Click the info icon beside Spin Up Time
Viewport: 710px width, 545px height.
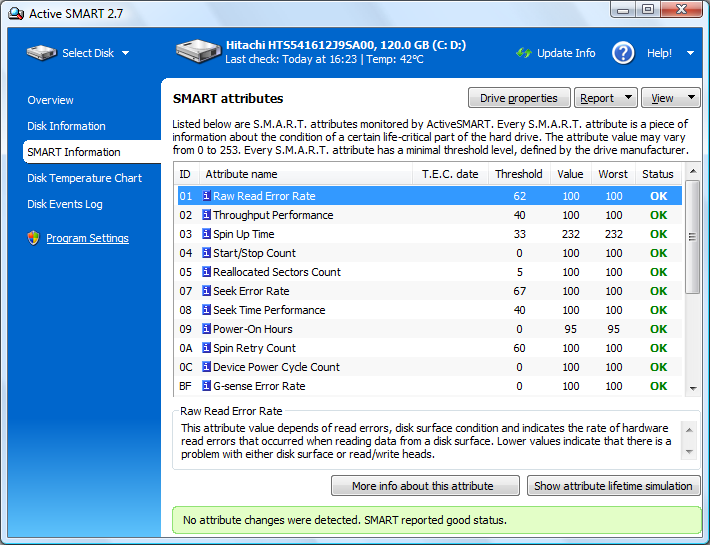[x=206, y=234]
